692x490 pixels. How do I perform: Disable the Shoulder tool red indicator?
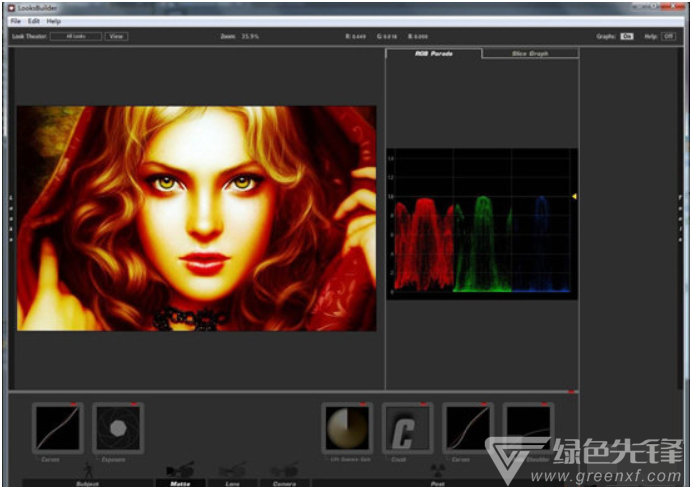544,404
